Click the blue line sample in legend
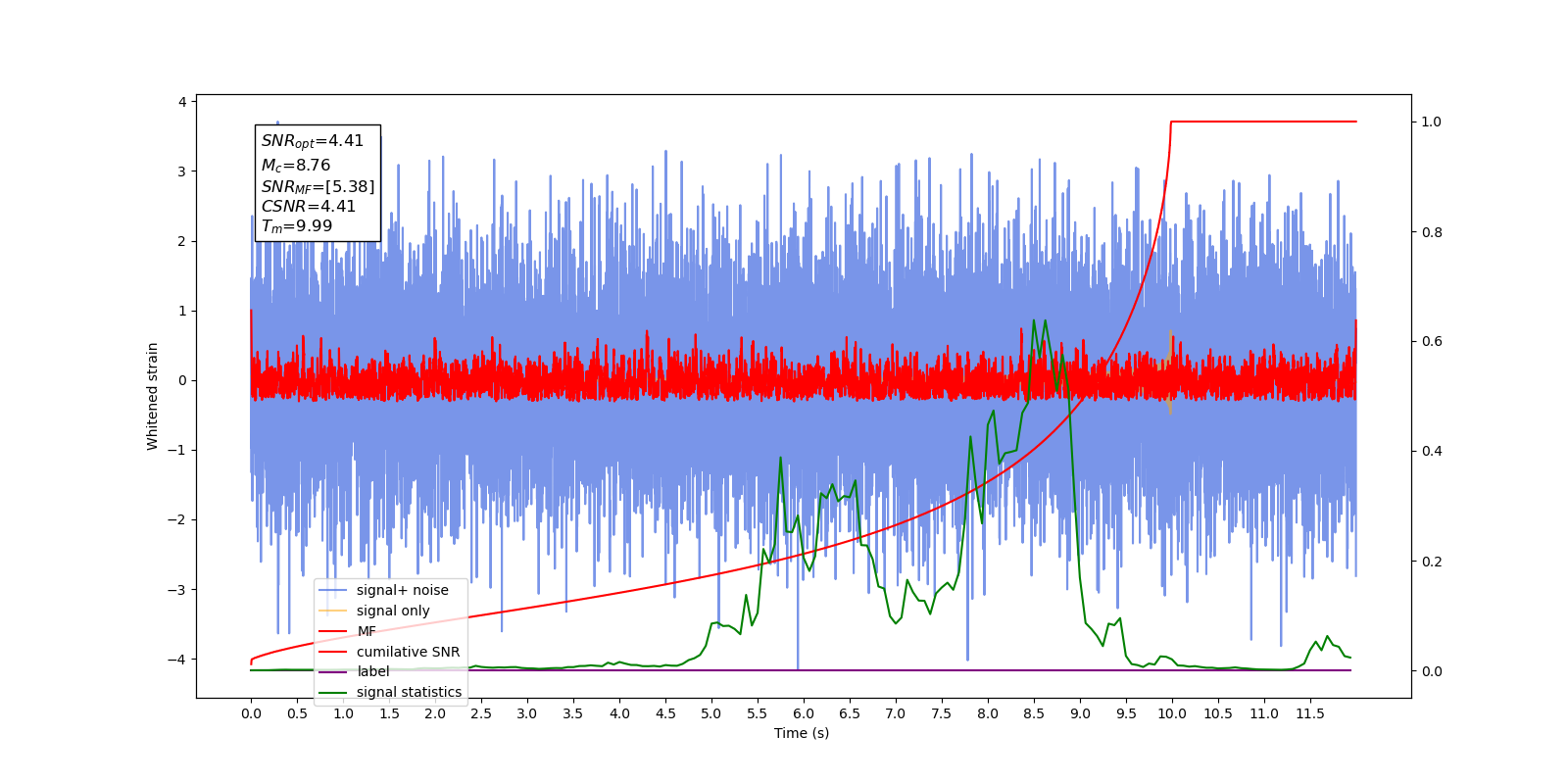Viewport: 1568px width, 784px height. pos(333,590)
